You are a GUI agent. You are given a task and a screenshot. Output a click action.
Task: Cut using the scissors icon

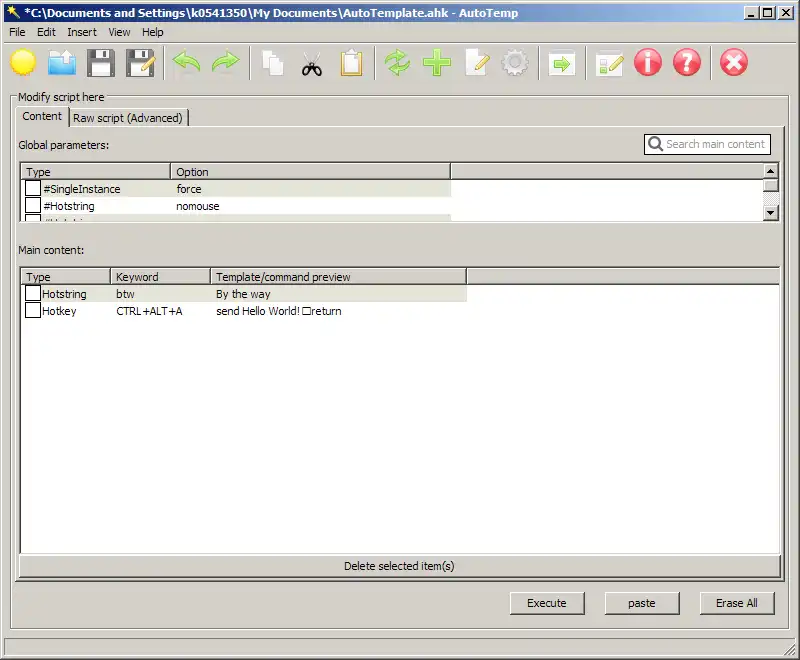tap(312, 64)
